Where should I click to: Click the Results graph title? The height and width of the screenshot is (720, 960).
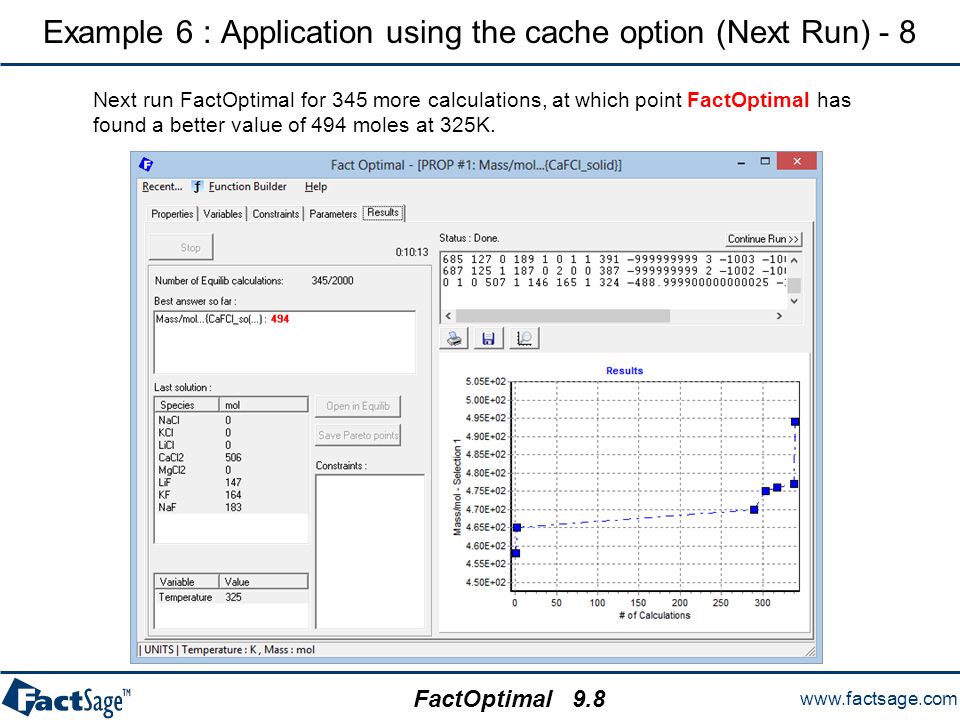[624, 370]
